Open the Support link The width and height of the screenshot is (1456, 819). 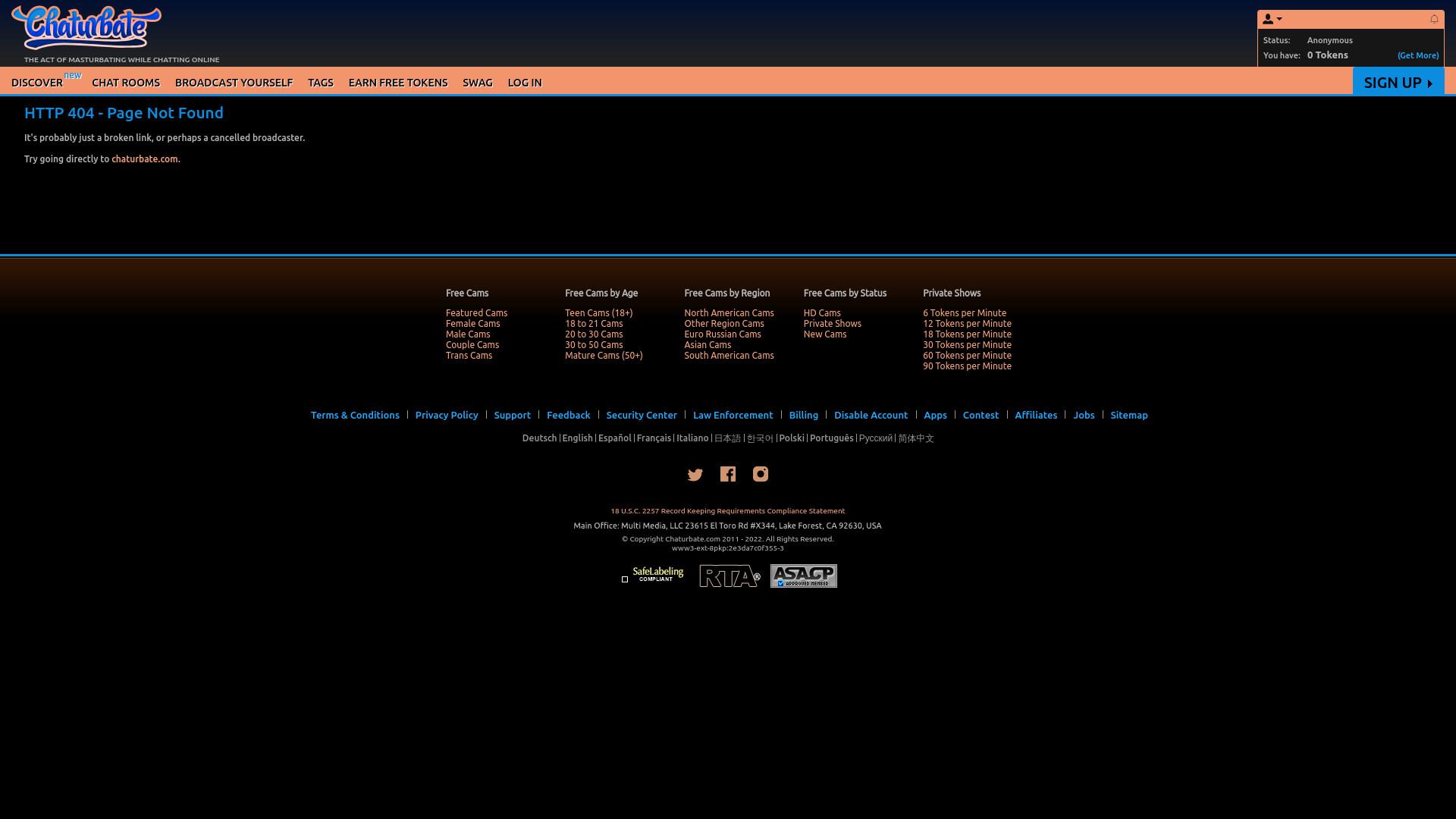point(512,416)
